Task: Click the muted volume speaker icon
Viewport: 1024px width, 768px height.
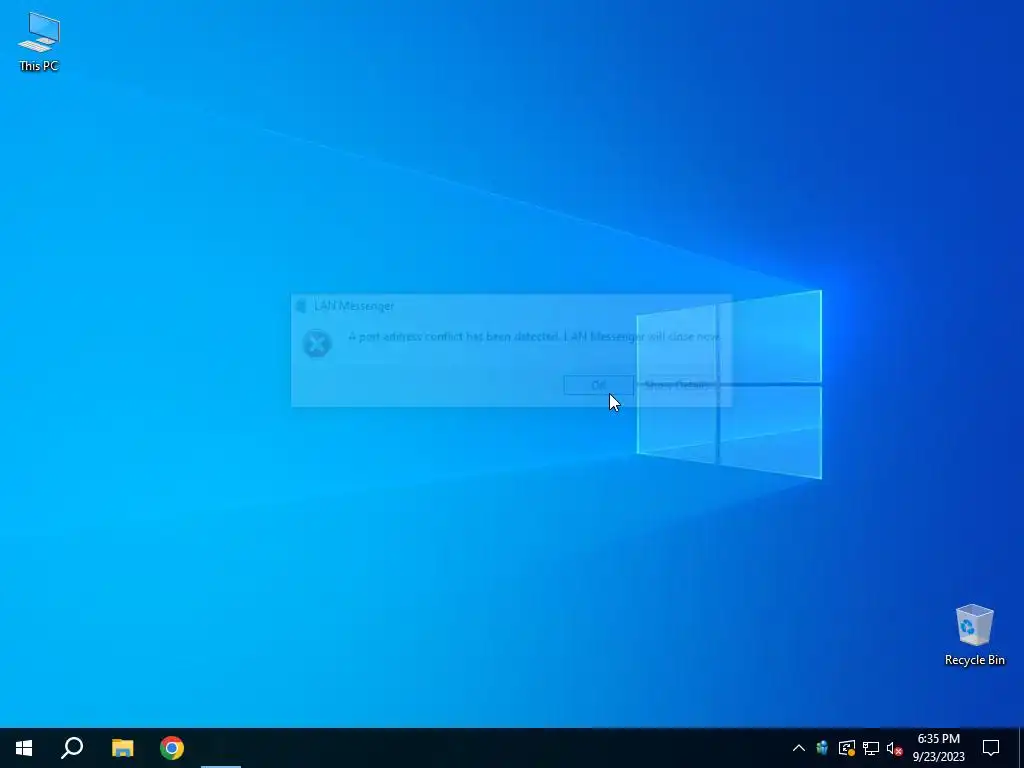Action: pyautogui.click(x=895, y=748)
